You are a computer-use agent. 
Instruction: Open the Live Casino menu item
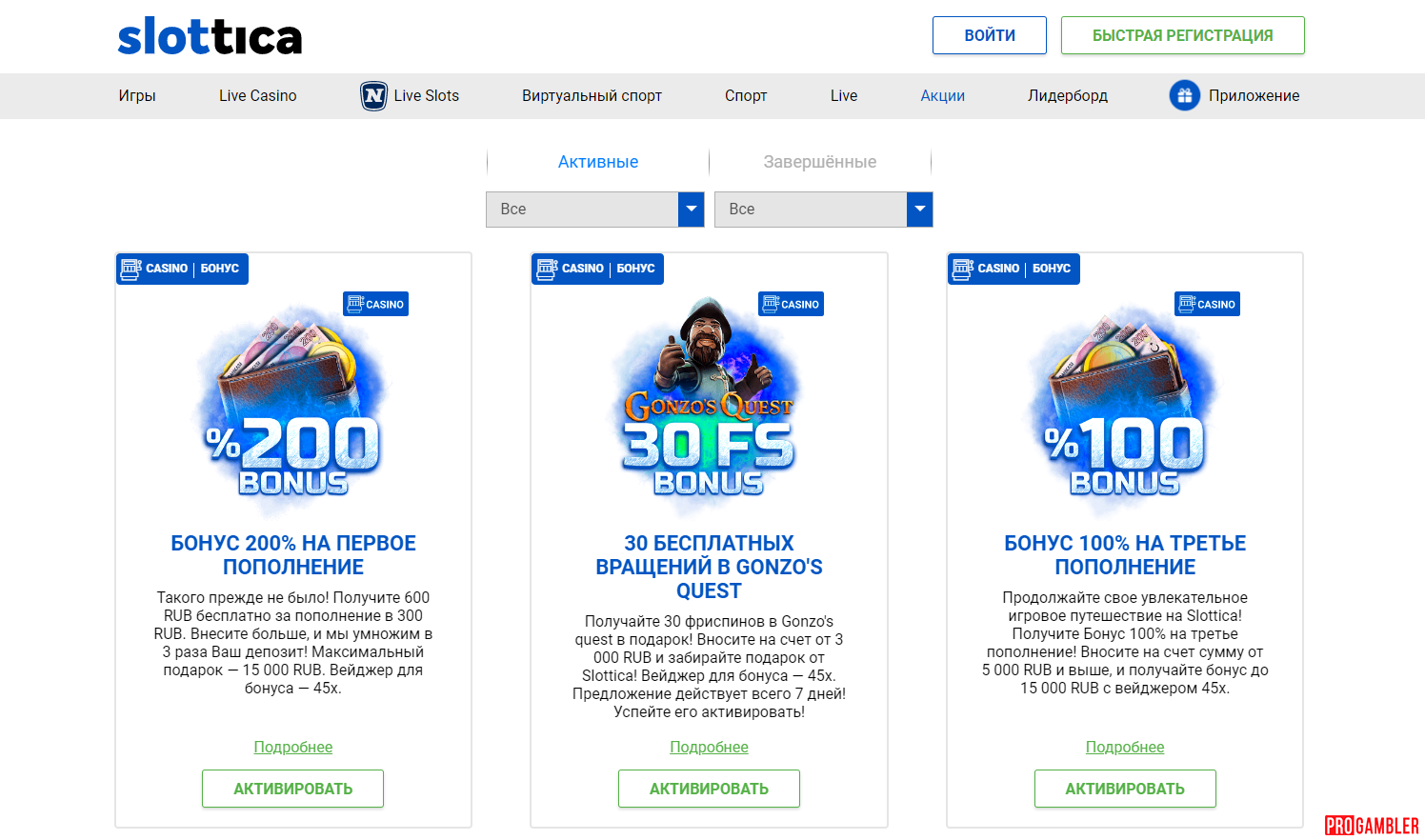257,96
